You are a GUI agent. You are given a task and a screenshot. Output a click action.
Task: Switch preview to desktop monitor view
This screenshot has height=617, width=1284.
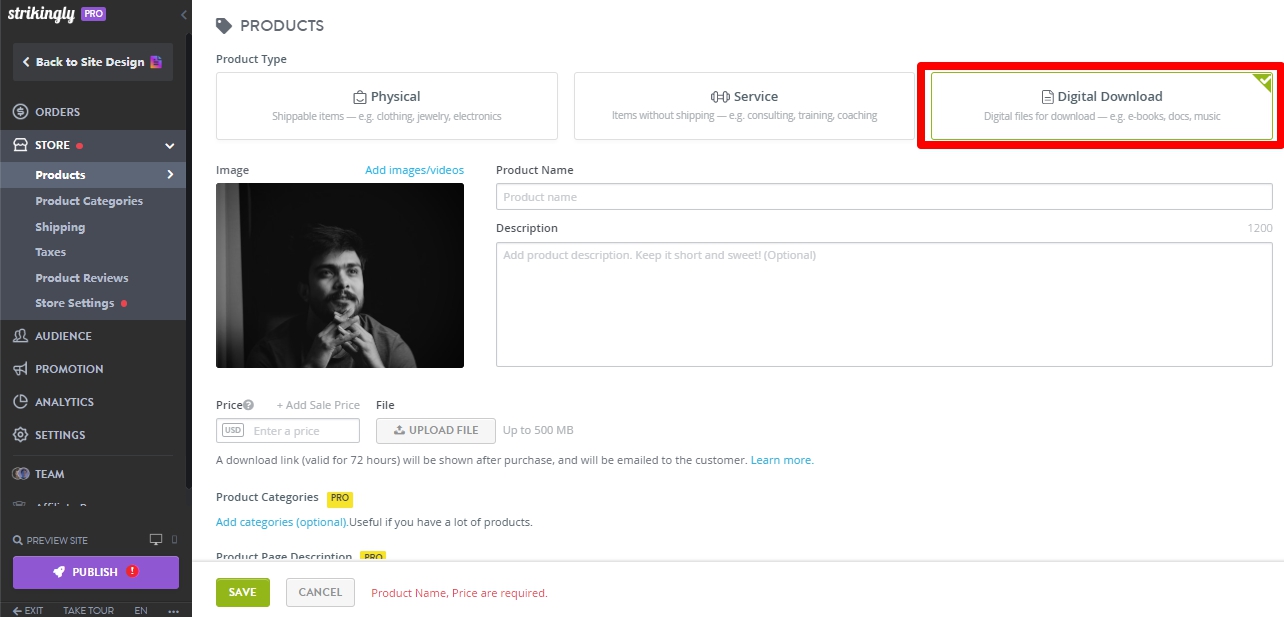pos(157,539)
